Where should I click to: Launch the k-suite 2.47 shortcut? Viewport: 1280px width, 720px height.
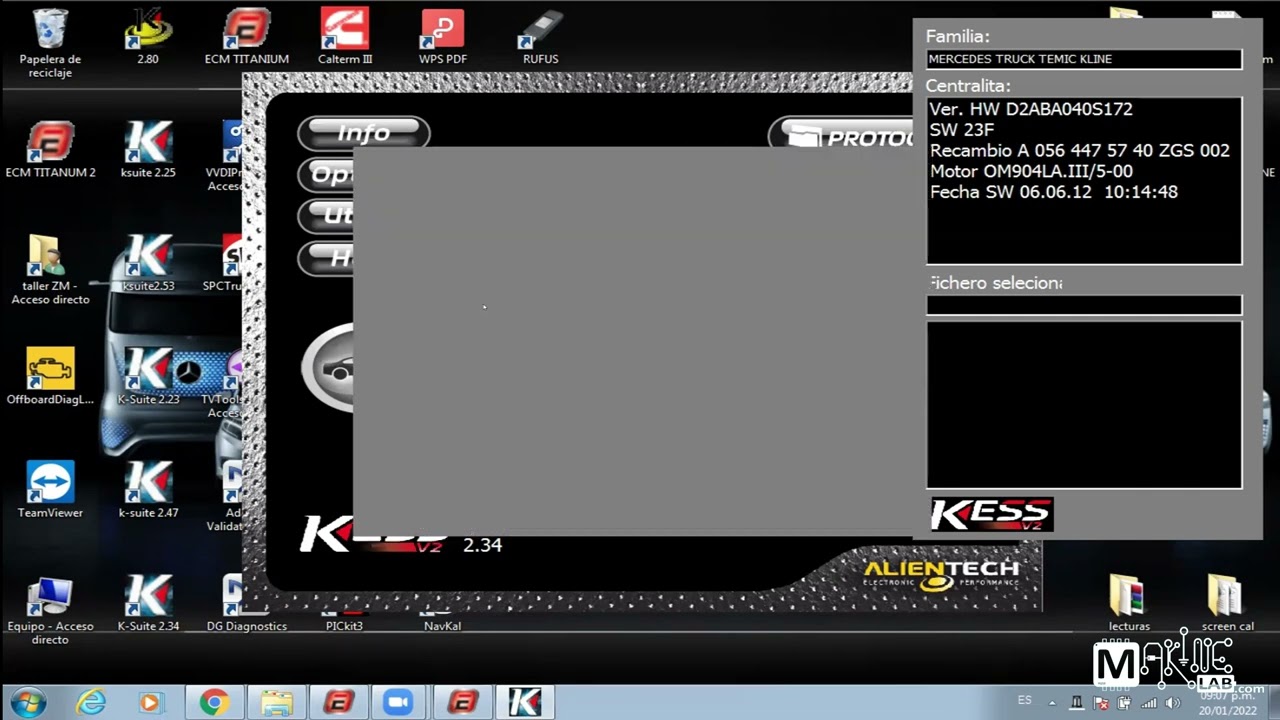click(x=148, y=489)
